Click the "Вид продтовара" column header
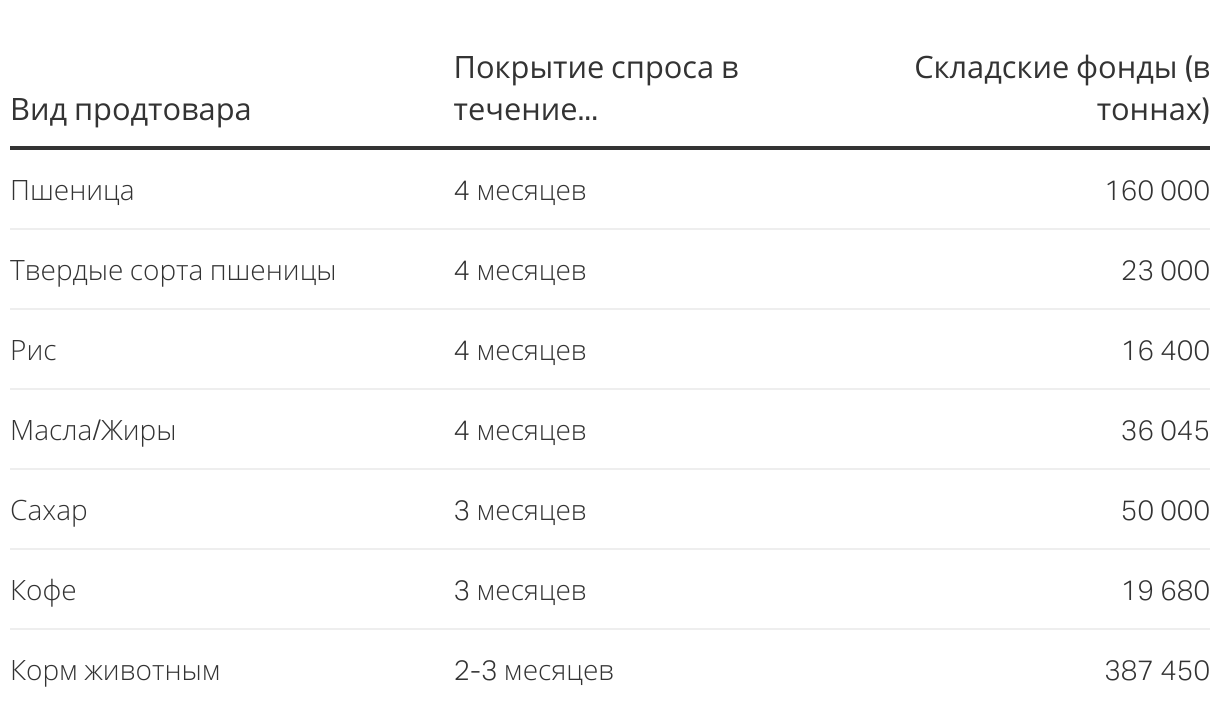The width and height of the screenshot is (1220, 718). click(x=130, y=109)
